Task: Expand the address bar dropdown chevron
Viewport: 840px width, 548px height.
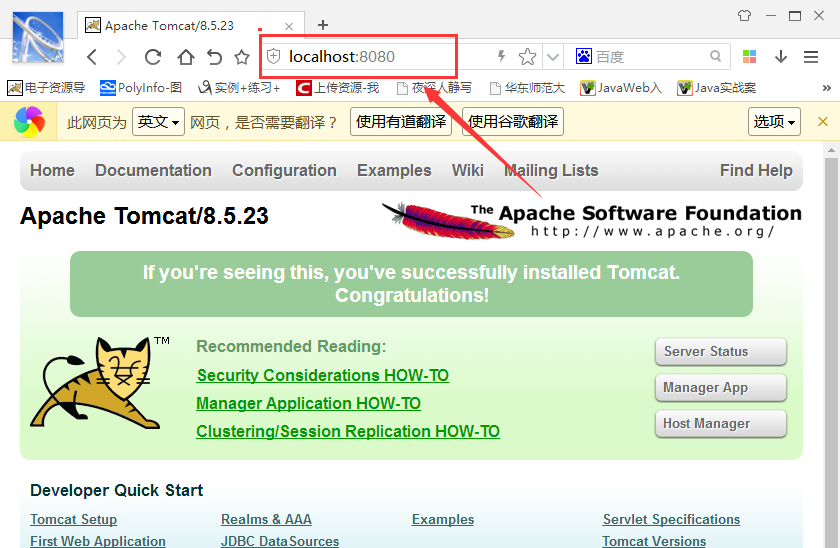Action: click(553, 57)
